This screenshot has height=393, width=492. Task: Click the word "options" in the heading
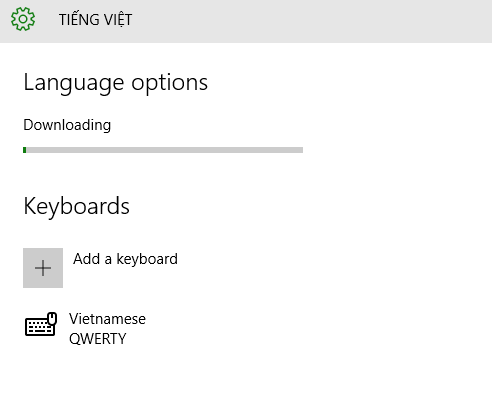pyautogui.click(x=169, y=83)
